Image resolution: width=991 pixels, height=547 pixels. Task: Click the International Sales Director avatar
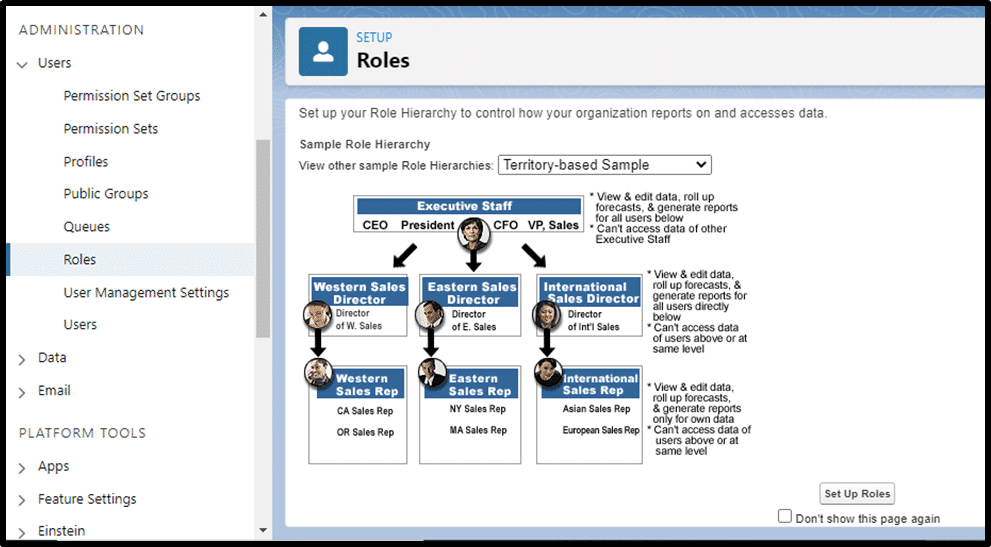548,316
